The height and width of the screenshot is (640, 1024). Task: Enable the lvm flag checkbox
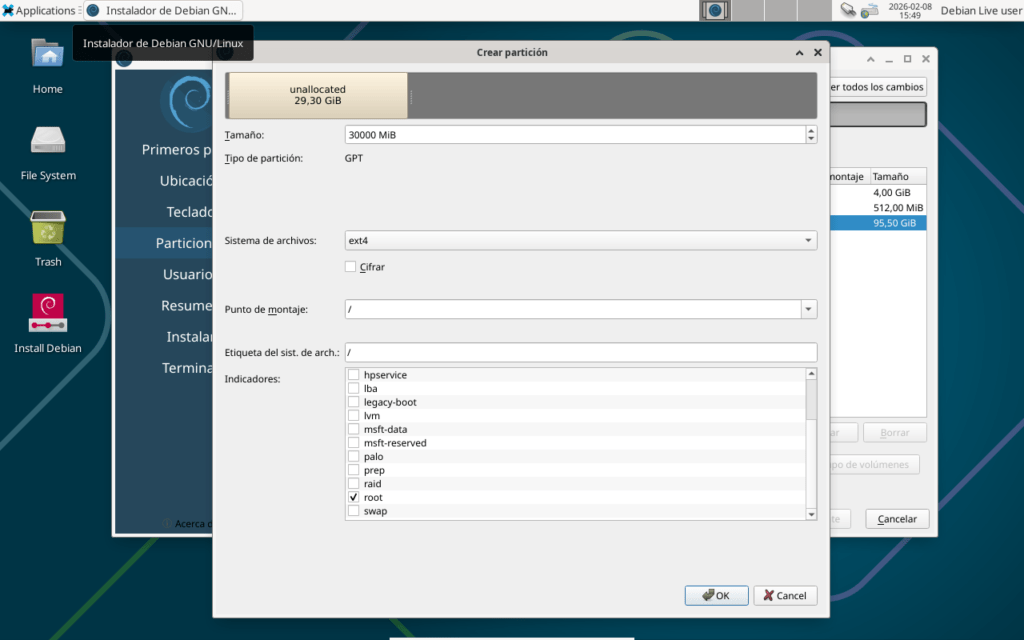coord(353,416)
